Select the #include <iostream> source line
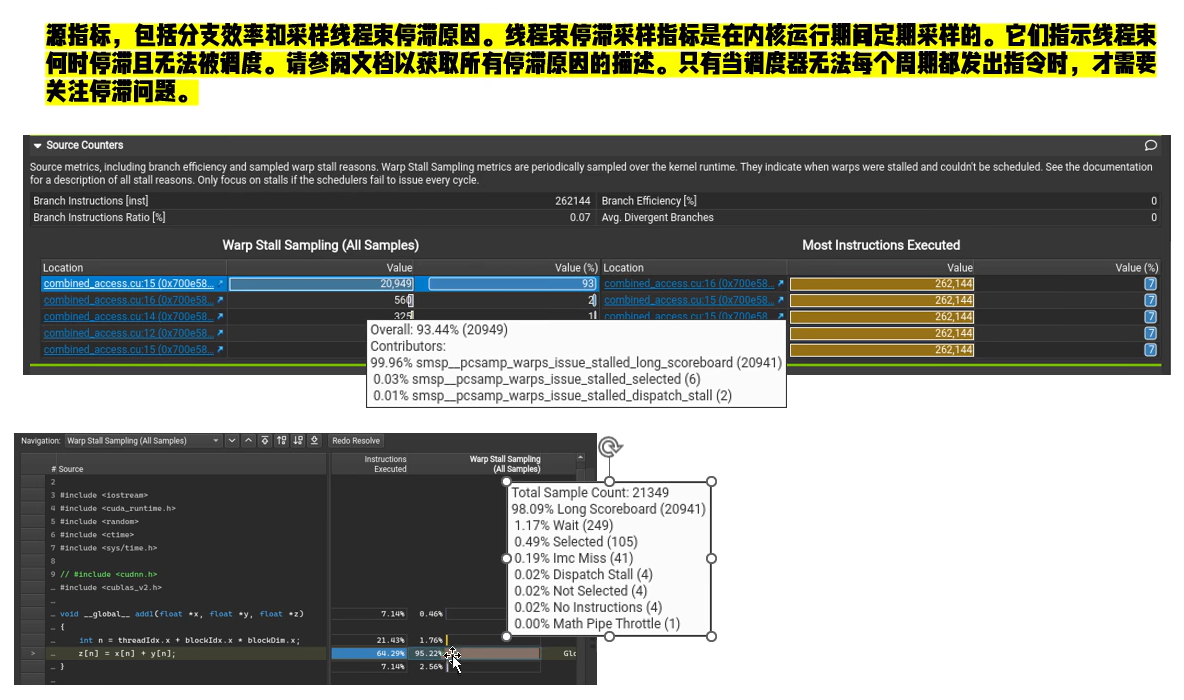The width and height of the screenshot is (1184, 700). [103, 495]
